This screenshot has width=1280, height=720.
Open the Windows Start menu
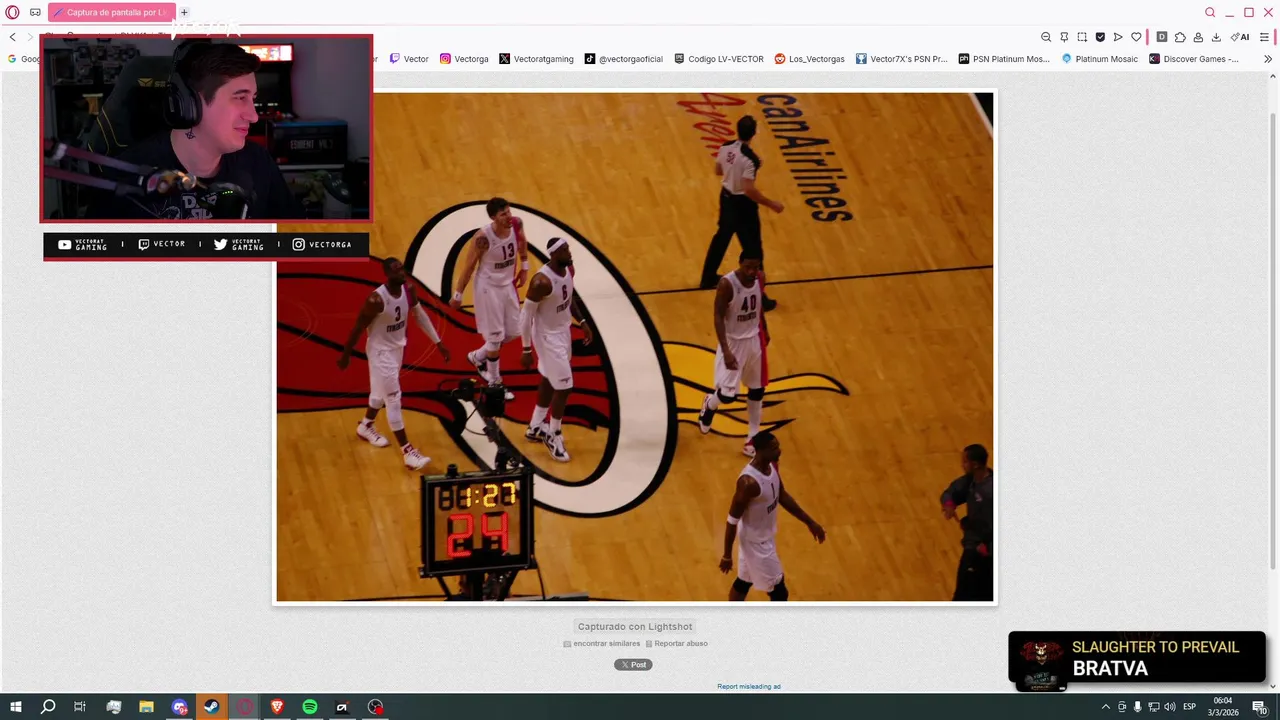(15, 707)
